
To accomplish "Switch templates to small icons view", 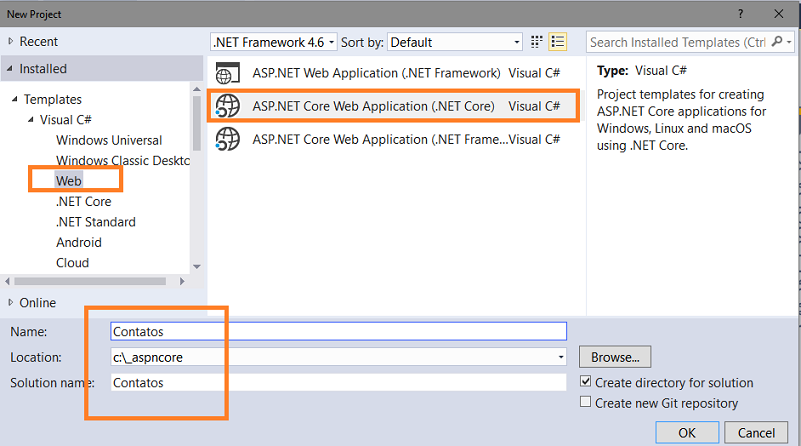I will 536,42.
